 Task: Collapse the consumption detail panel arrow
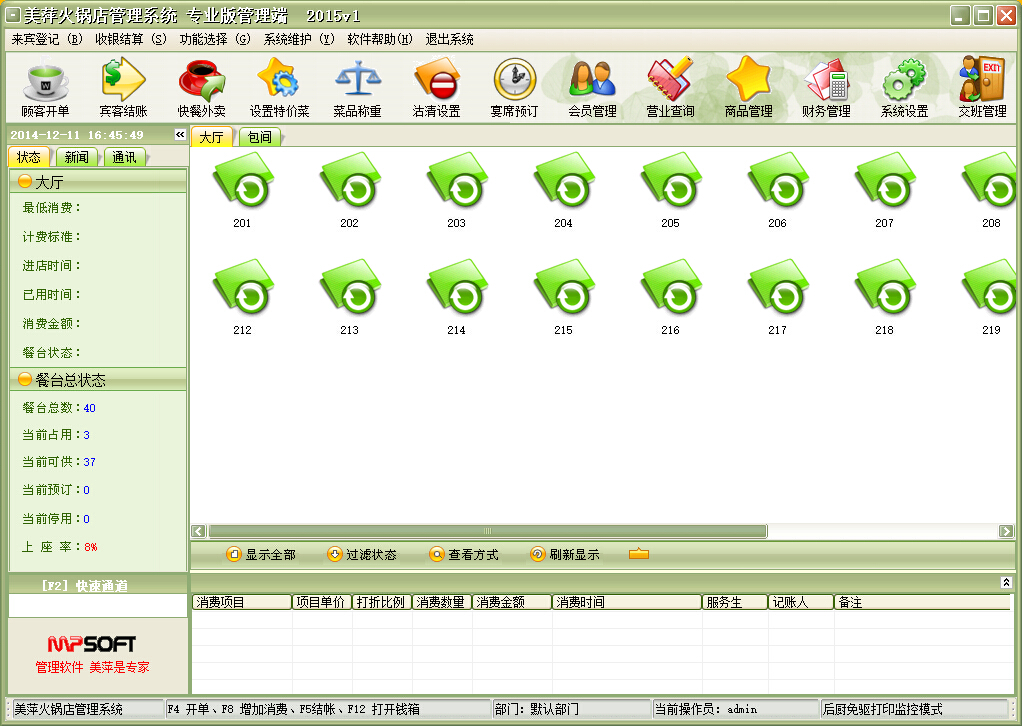point(1005,582)
